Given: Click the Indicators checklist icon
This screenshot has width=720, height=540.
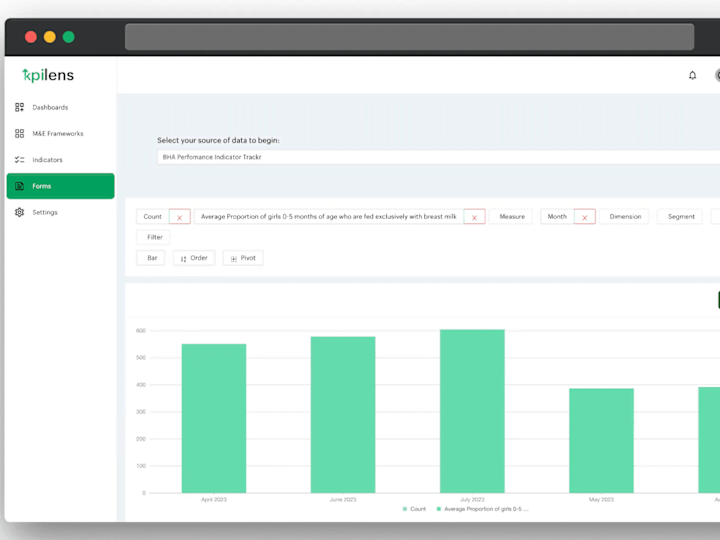Looking at the screenshot, I should coord(19,160).
